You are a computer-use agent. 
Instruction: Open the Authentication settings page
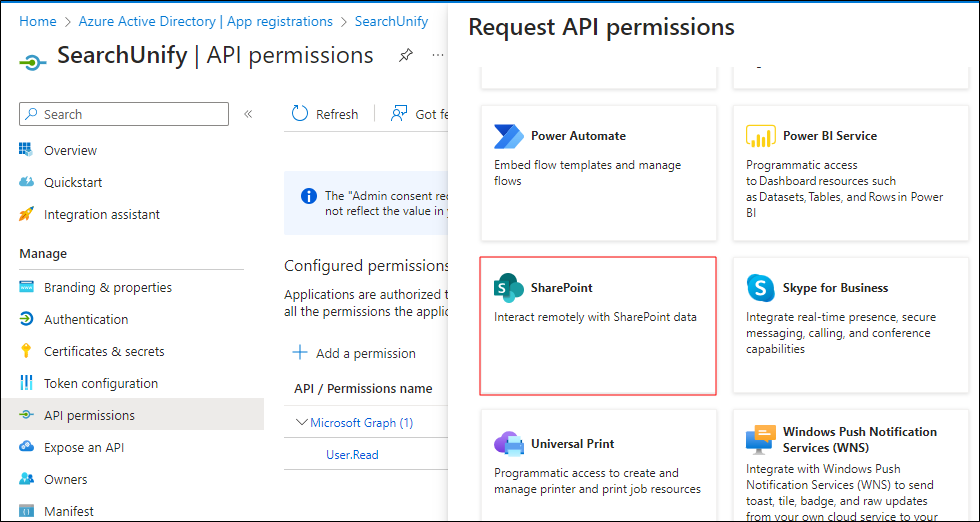[x=86, y=320]
